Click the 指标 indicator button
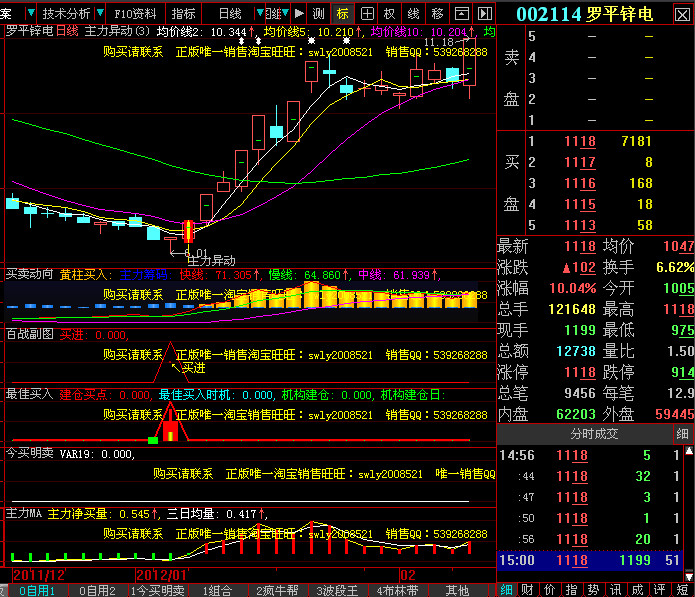The width and height of the screenshot is (695, 597). 183,13
